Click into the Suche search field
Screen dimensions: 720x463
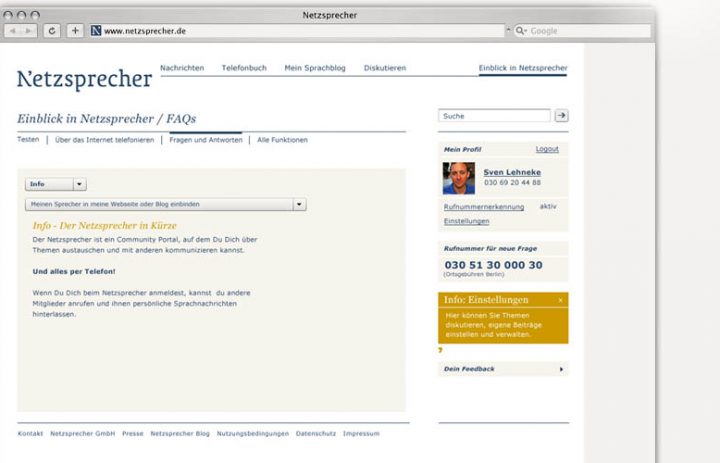[494, 116]
